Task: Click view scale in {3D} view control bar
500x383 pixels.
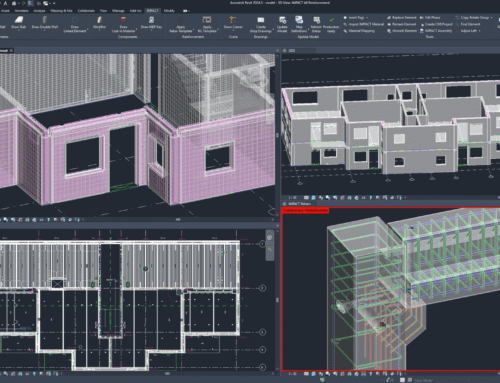Action: tap(292, 198)
